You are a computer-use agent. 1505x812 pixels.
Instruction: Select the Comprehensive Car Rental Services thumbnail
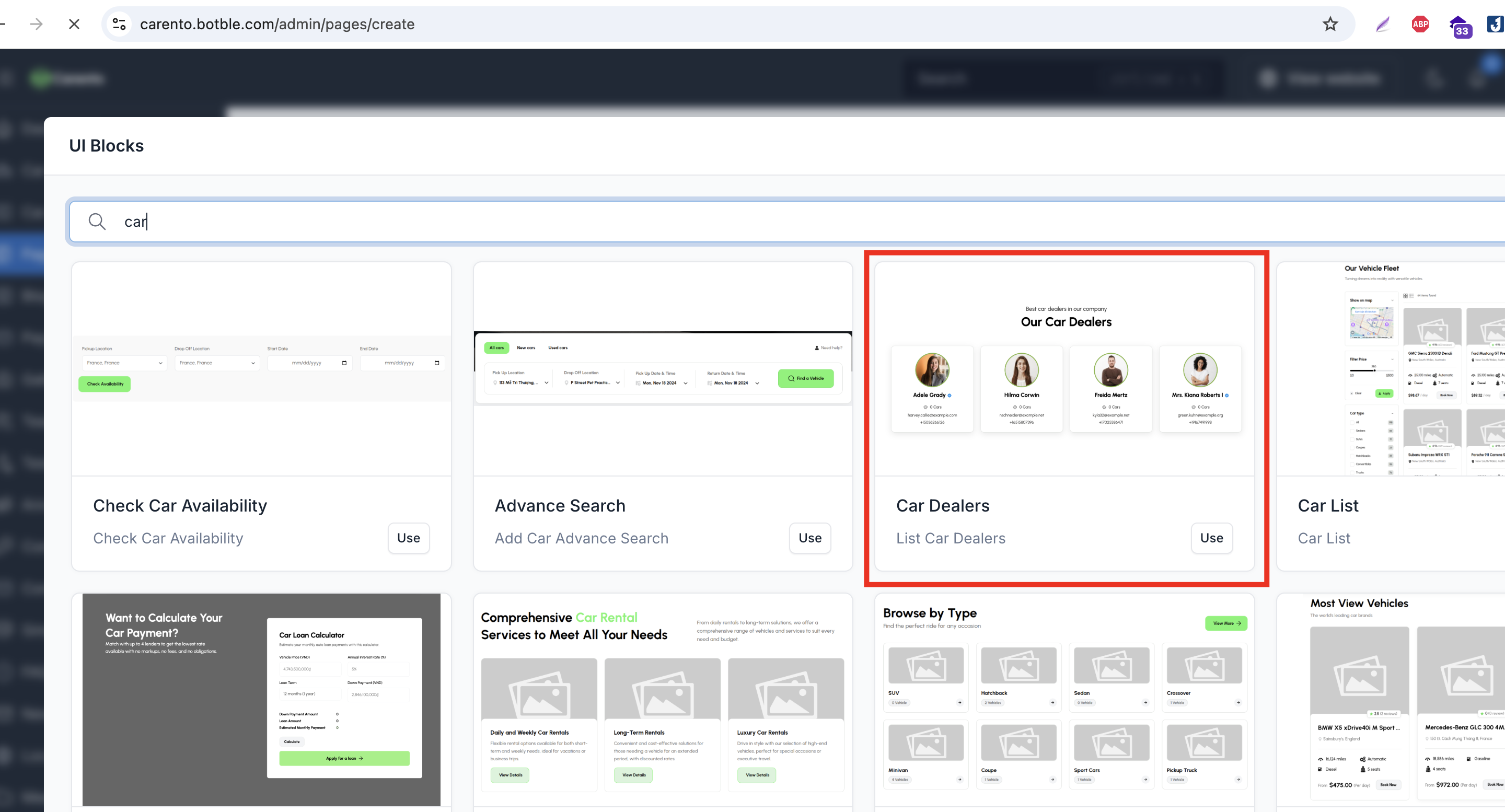click(663, 700)
